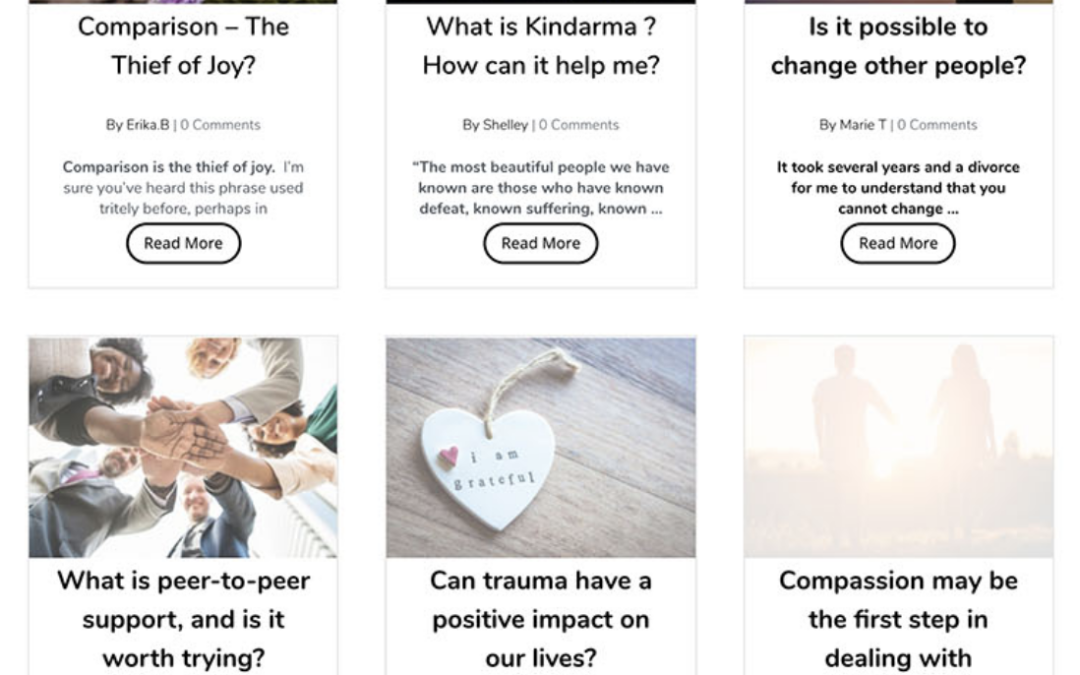The height and width of the screenshot is (675, 1080).
Task: Open 'Compassion may be the first step' title
Action: [898, 619]
